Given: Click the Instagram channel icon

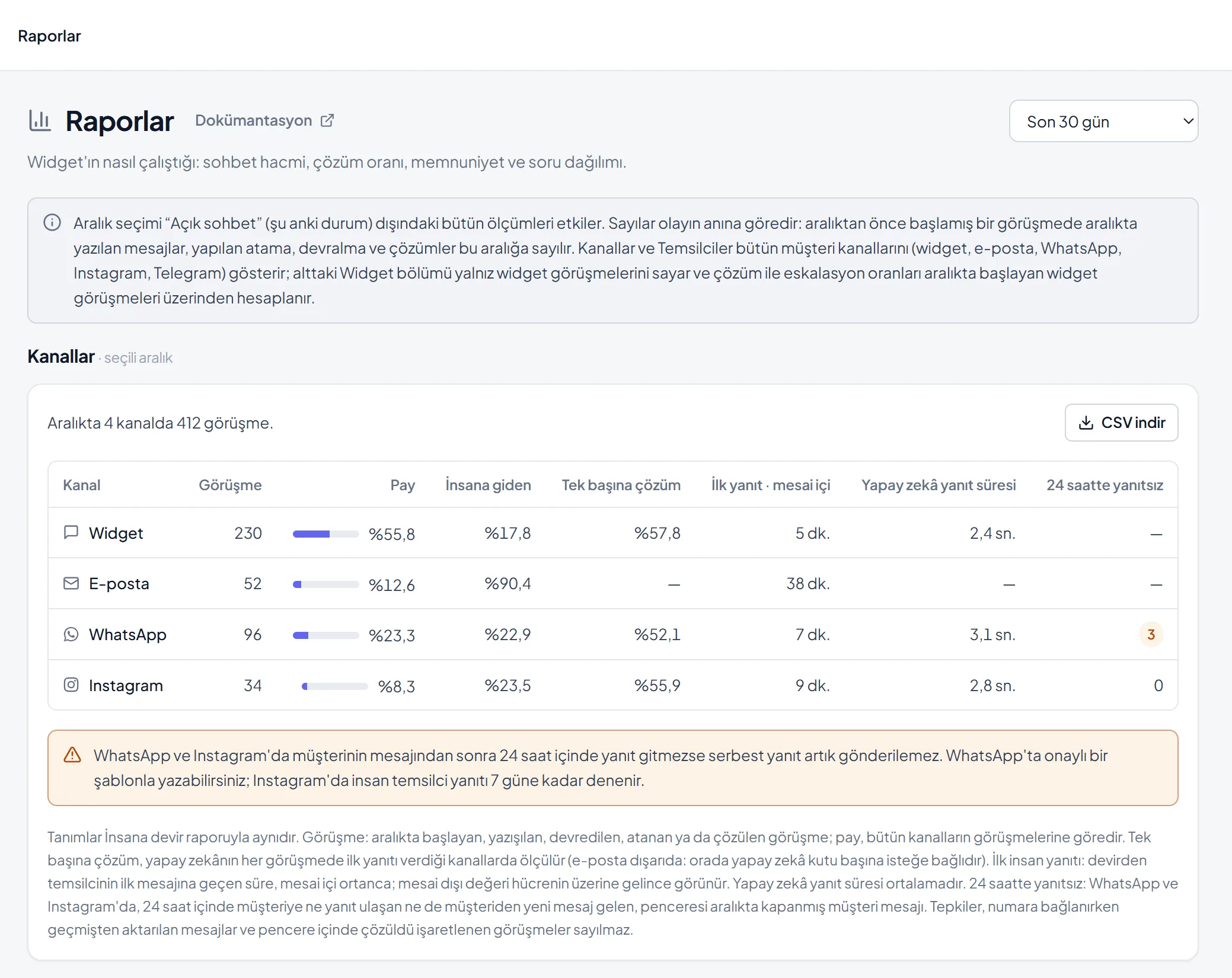Looking at the screenshot, I should click(71, 685).
